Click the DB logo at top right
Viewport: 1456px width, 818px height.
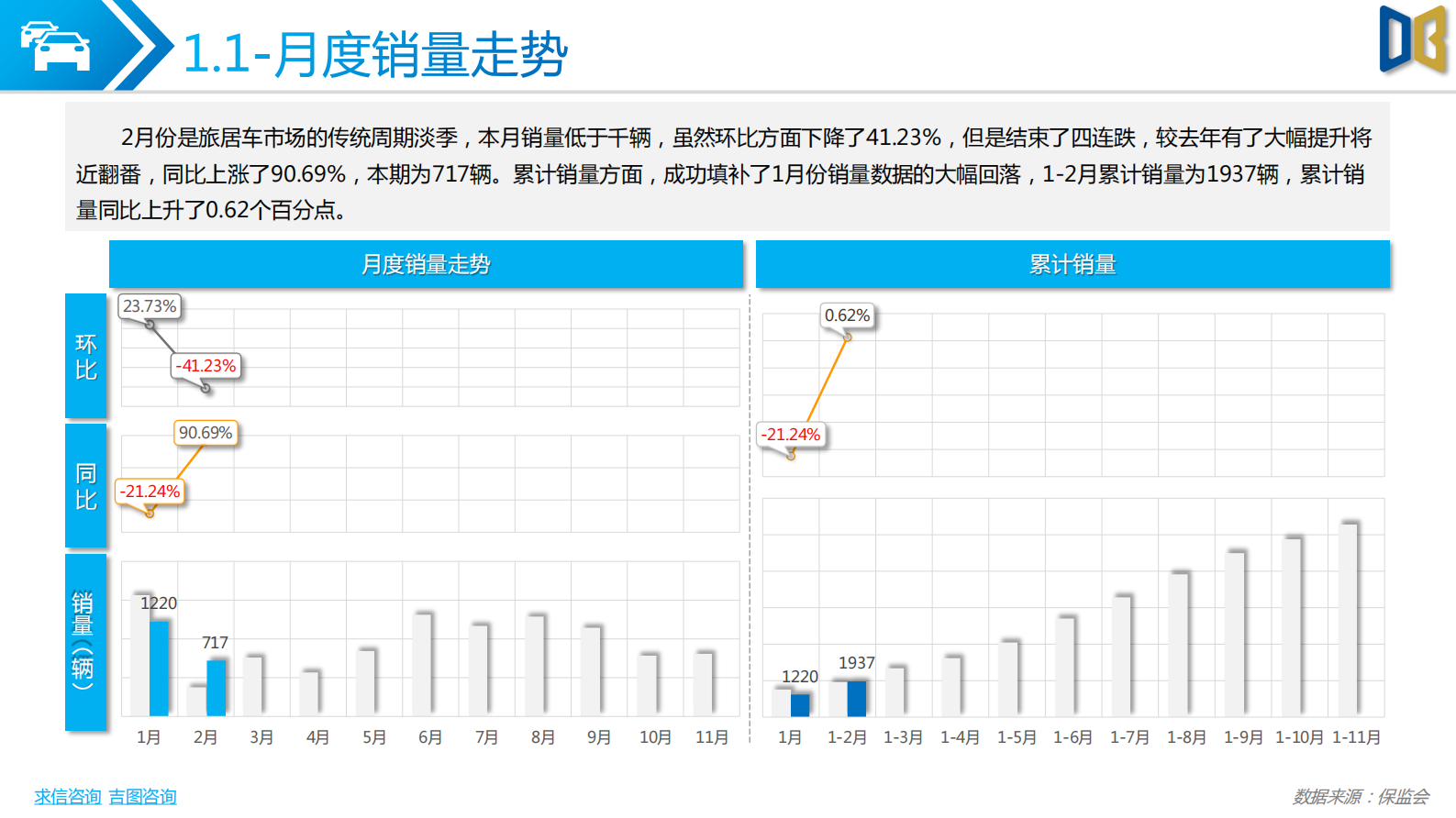tap(1413, 39)
